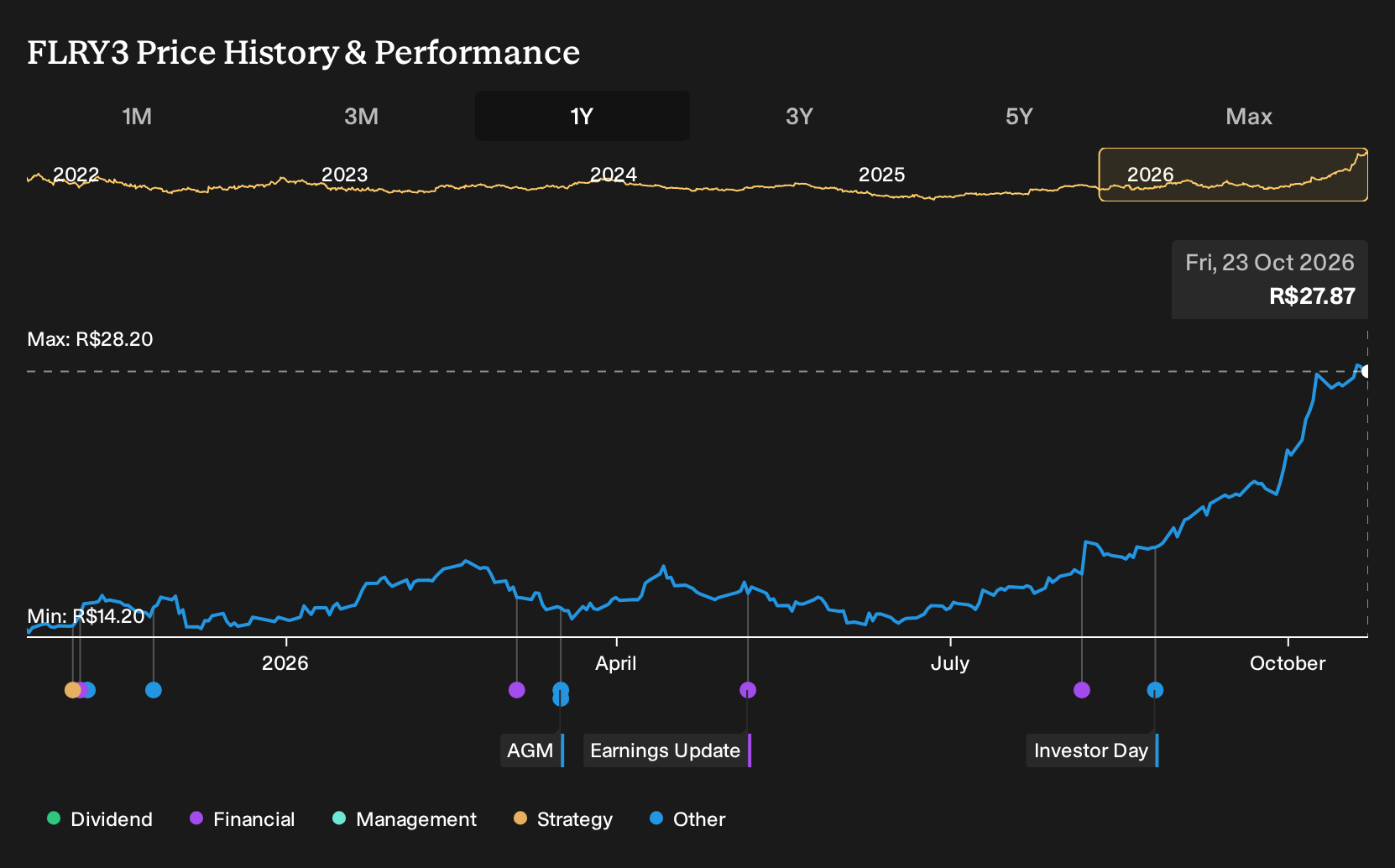Click the white end point of price line
Image resolution: width=1395 pixels, height=868 pixels.
[x=1366, y=371]
